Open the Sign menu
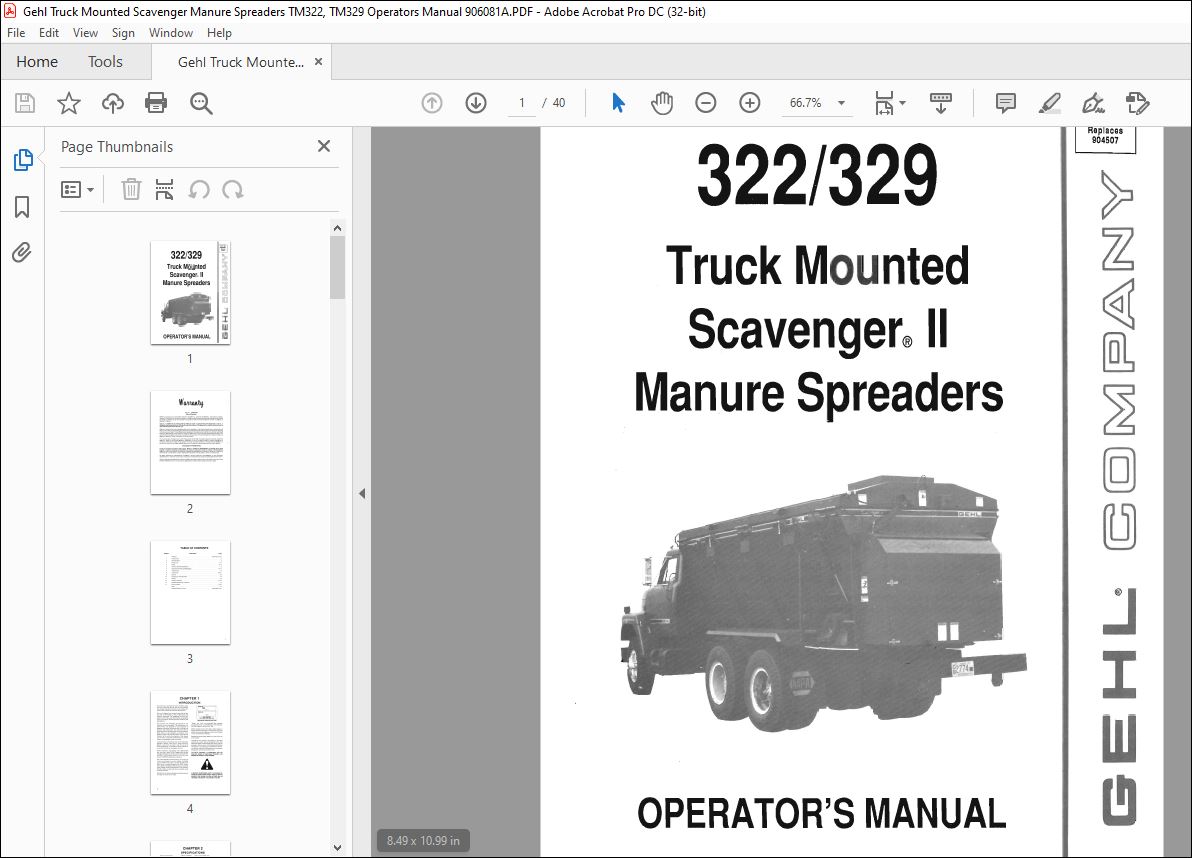The image size is (1192, 858). point(123,33)
